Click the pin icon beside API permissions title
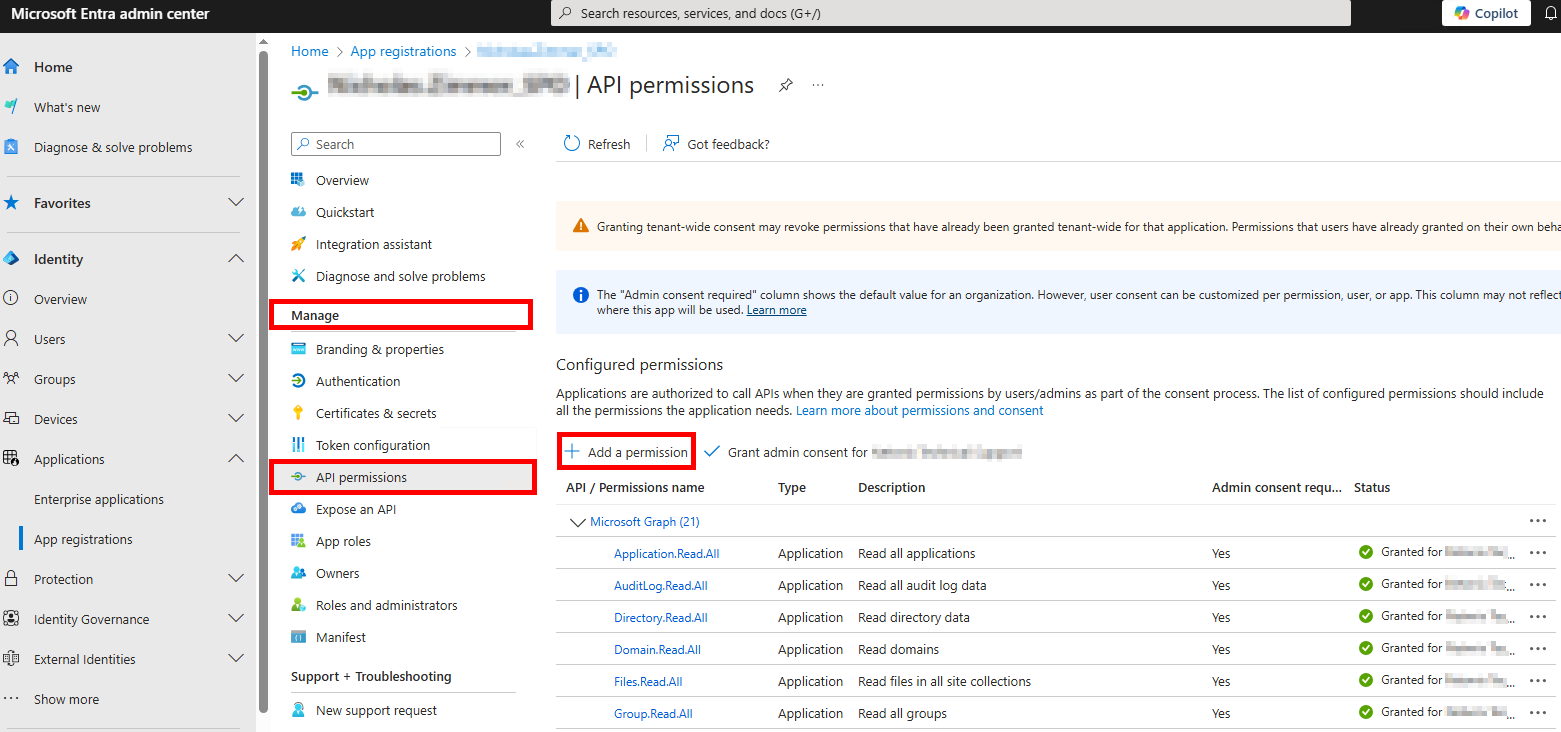1561x732 pixels. click(x=786, y=86)
